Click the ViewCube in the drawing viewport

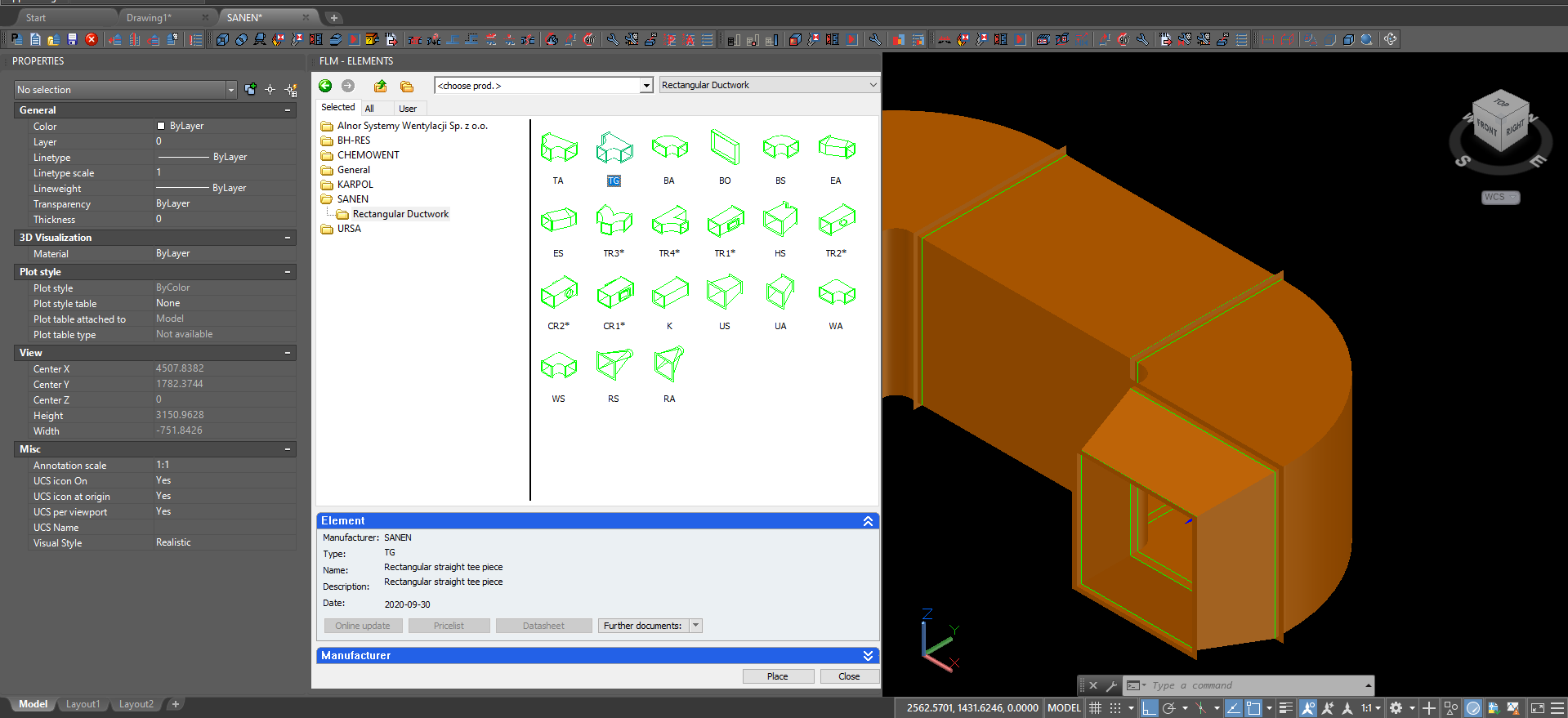pos(1499,123)
